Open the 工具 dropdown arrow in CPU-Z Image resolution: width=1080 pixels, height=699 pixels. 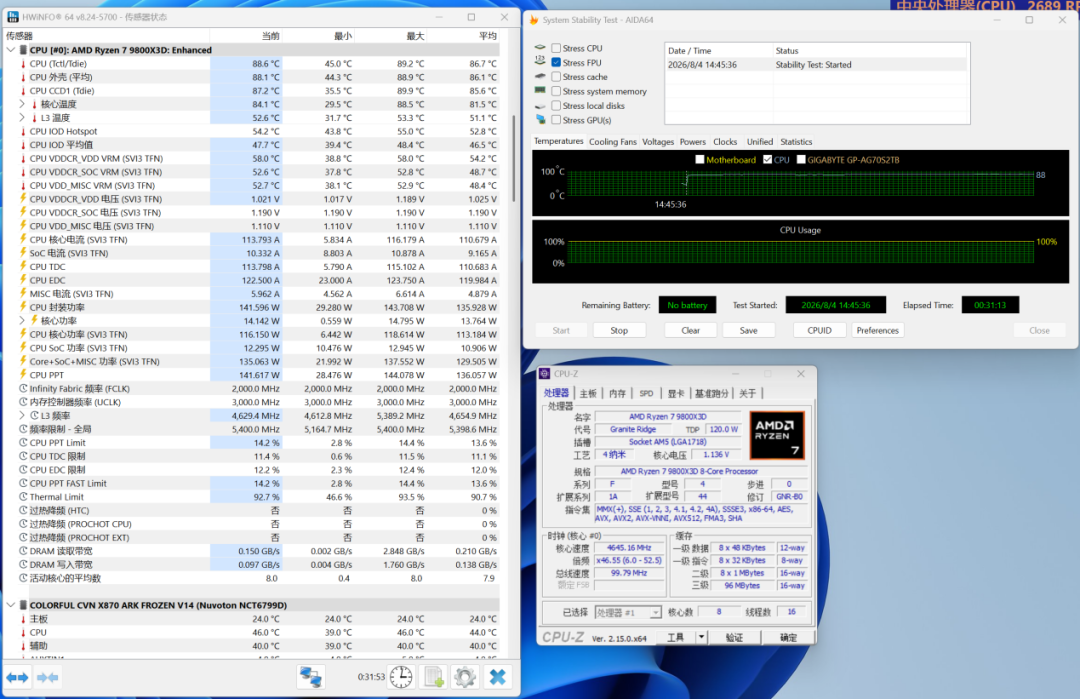click(x=701, y=637)
